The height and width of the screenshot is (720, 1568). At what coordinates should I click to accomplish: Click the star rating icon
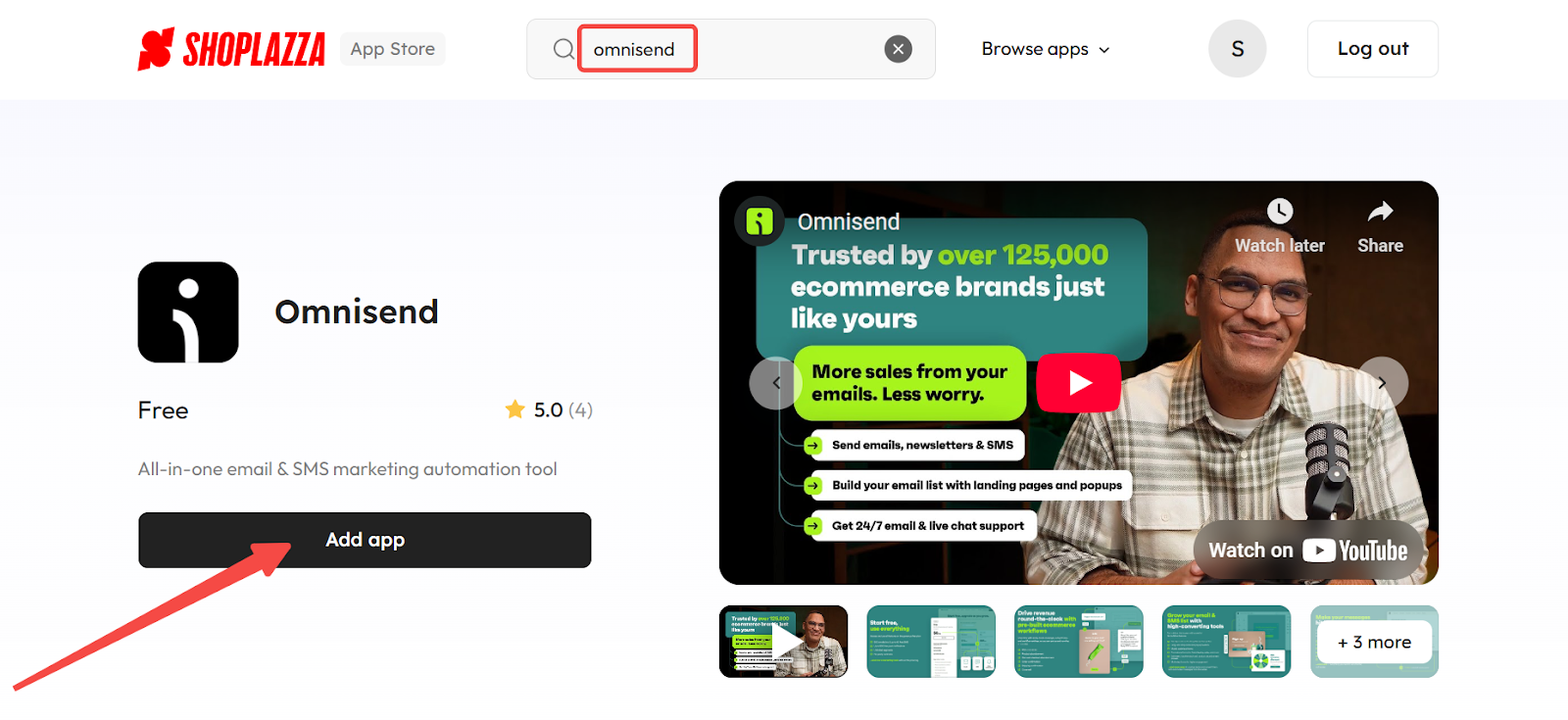pyautogui.click(x=514, y=409)
